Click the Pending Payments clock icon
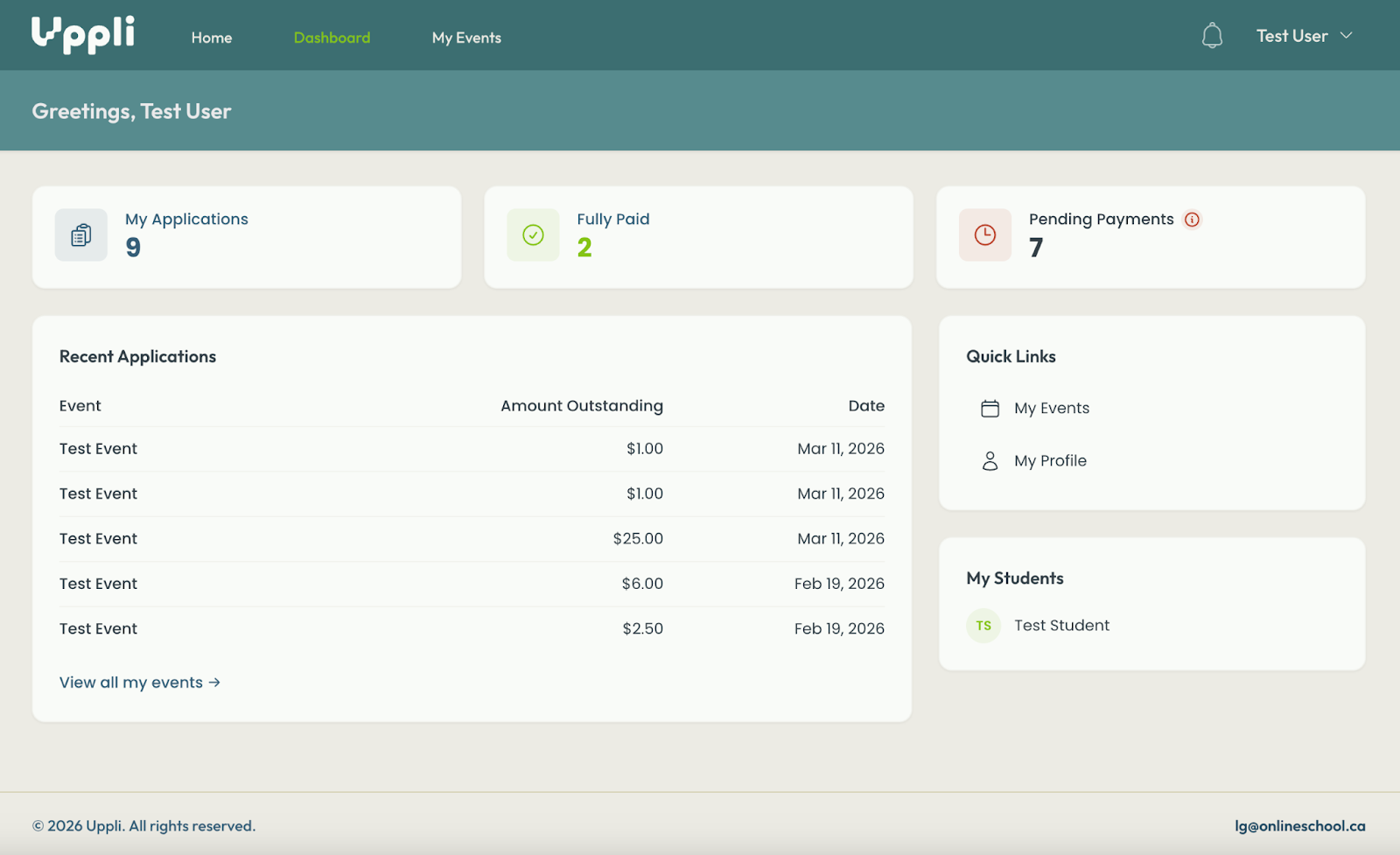1400x855 pixels. [985, 235]
